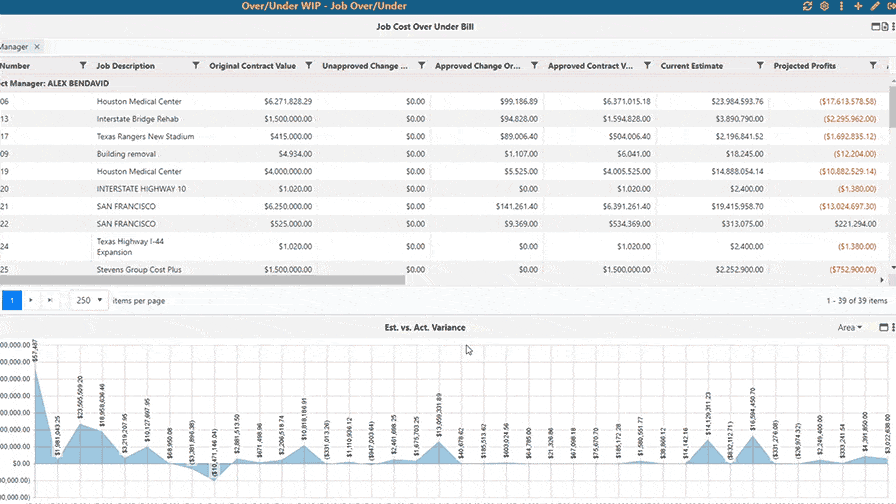896x504 pixels.
Task: Open the top bar vertical dots menu
Action: [x=841, y=6]
